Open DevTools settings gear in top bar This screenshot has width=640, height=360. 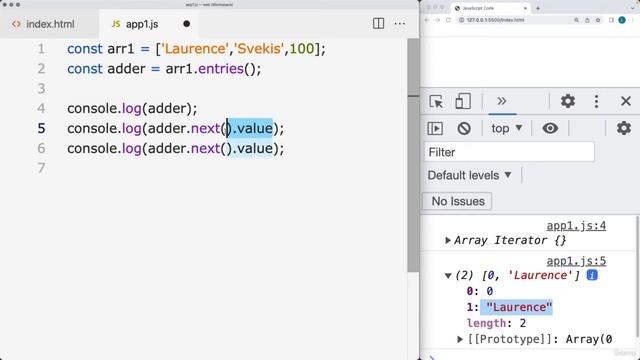(x=567, y=101)
